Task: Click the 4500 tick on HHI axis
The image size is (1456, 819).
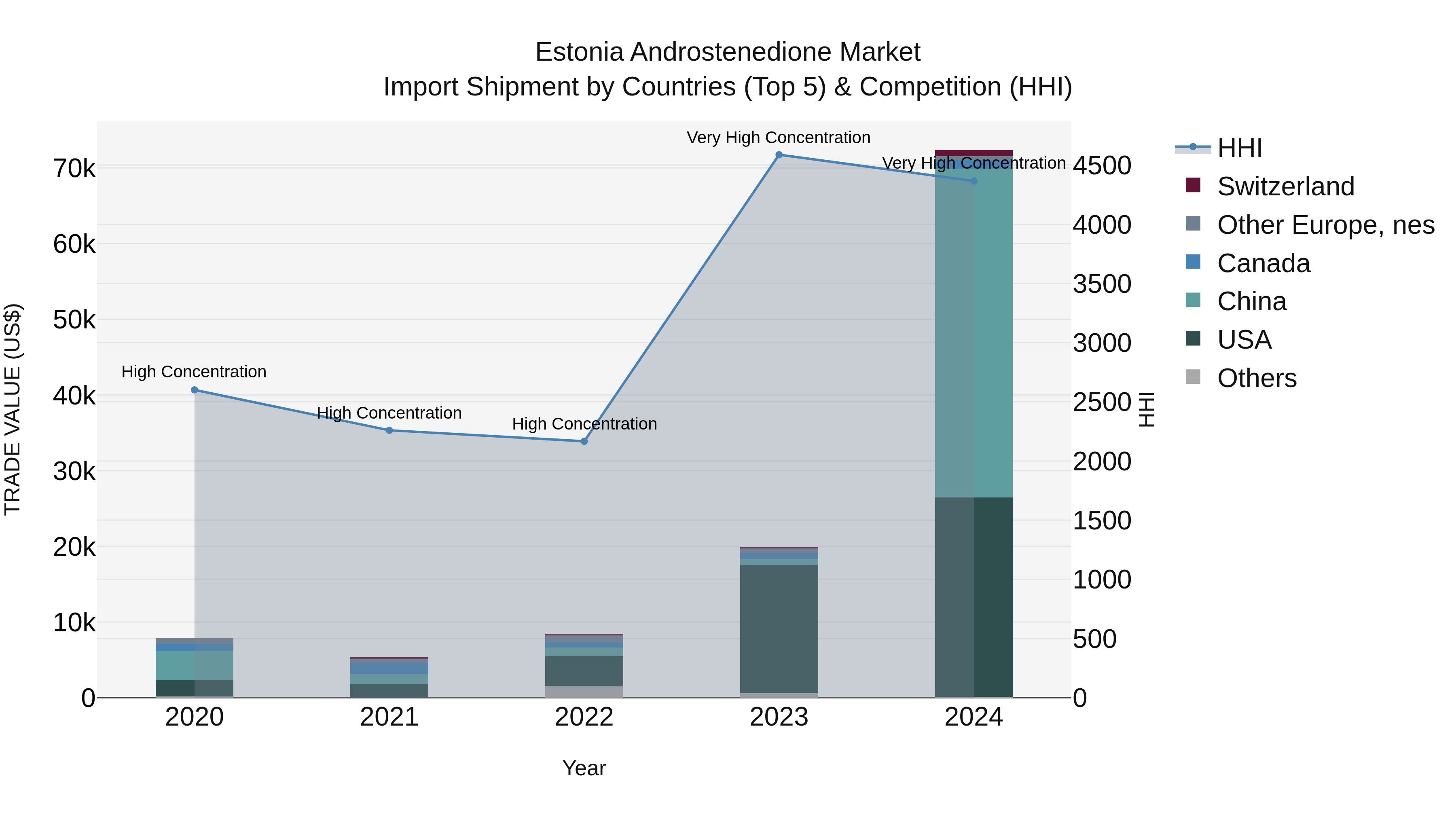Action: (1102, 166)
